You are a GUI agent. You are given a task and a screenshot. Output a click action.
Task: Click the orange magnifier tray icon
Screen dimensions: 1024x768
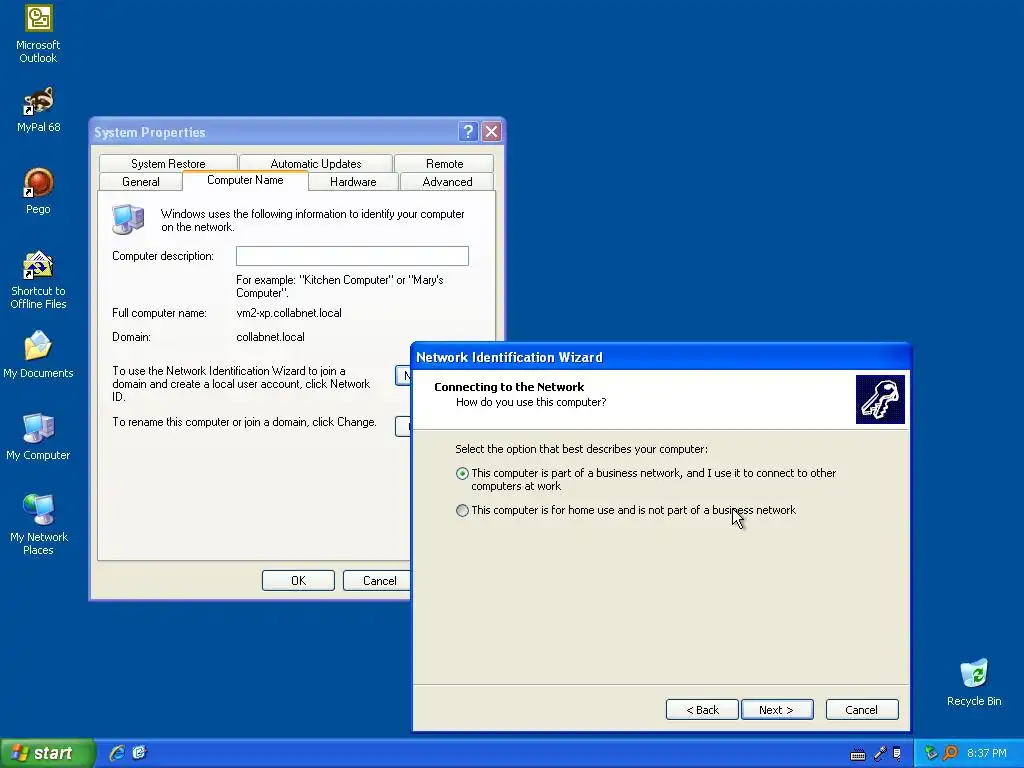click(950, 753)
